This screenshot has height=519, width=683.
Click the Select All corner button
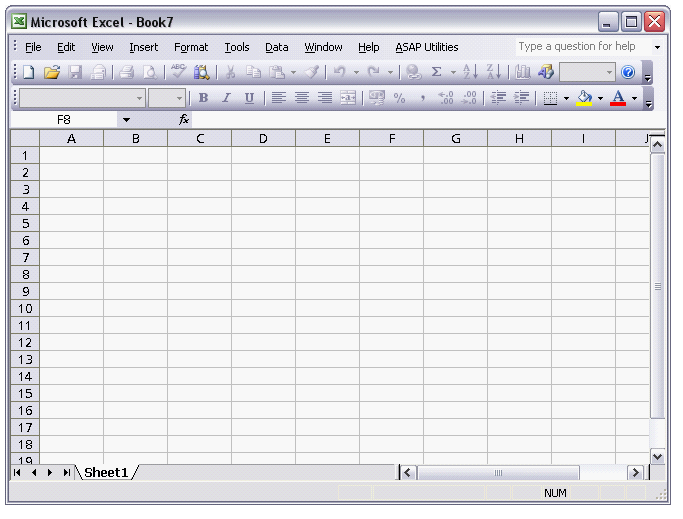pos(25,139)
